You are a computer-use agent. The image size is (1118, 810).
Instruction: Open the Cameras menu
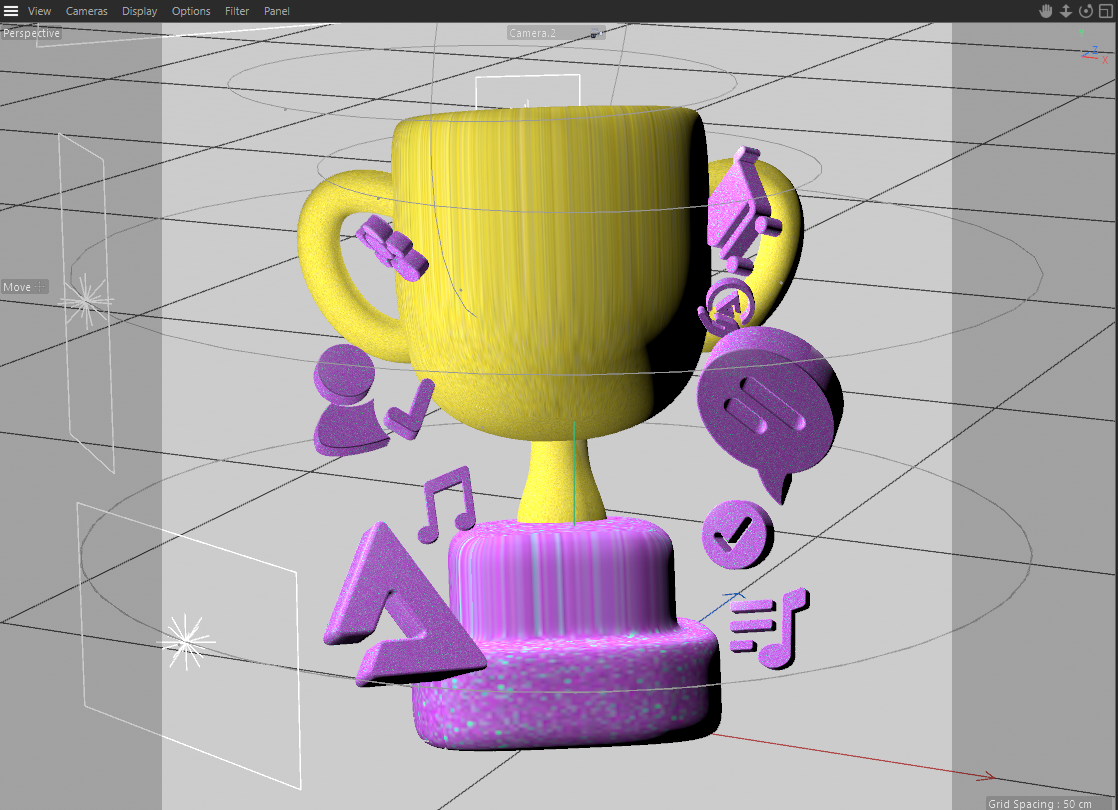[86, 11]
